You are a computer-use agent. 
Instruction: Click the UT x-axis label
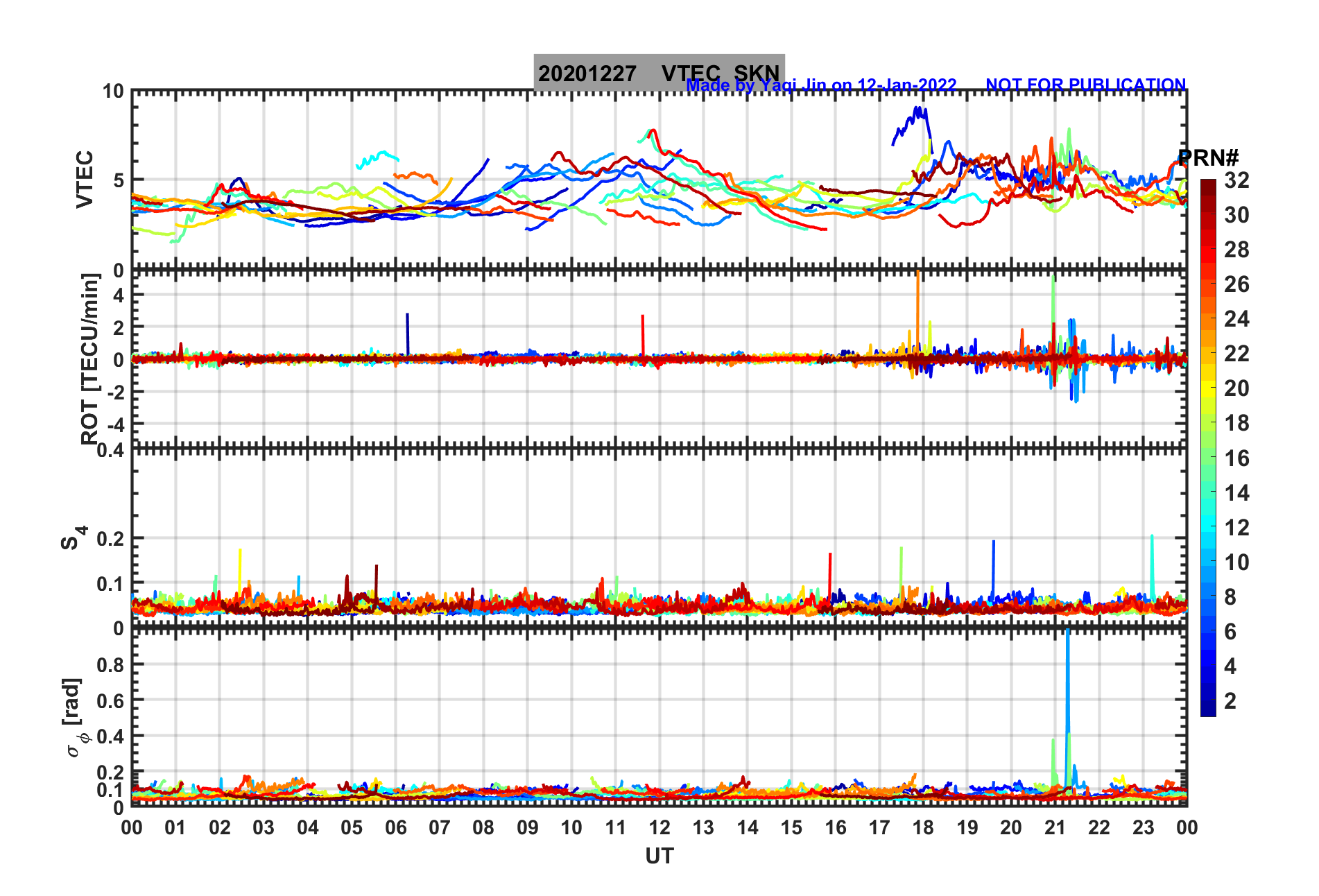pyautogui.click(x=659, y=856)
